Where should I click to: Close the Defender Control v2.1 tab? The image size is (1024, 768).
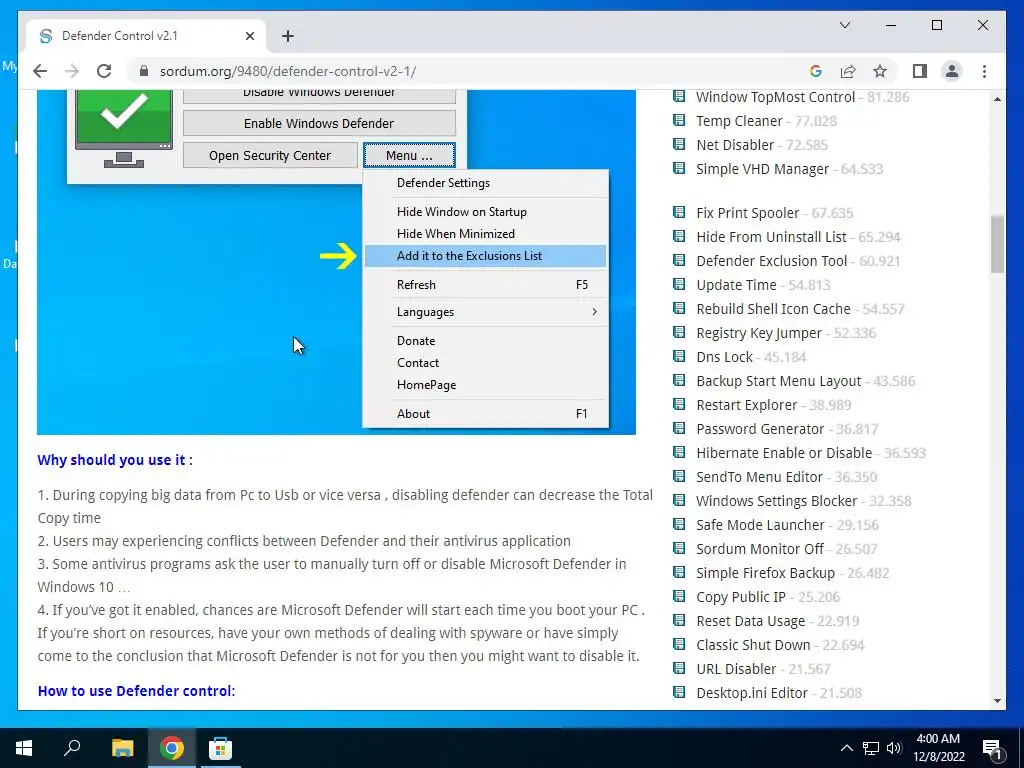(249, 36)
